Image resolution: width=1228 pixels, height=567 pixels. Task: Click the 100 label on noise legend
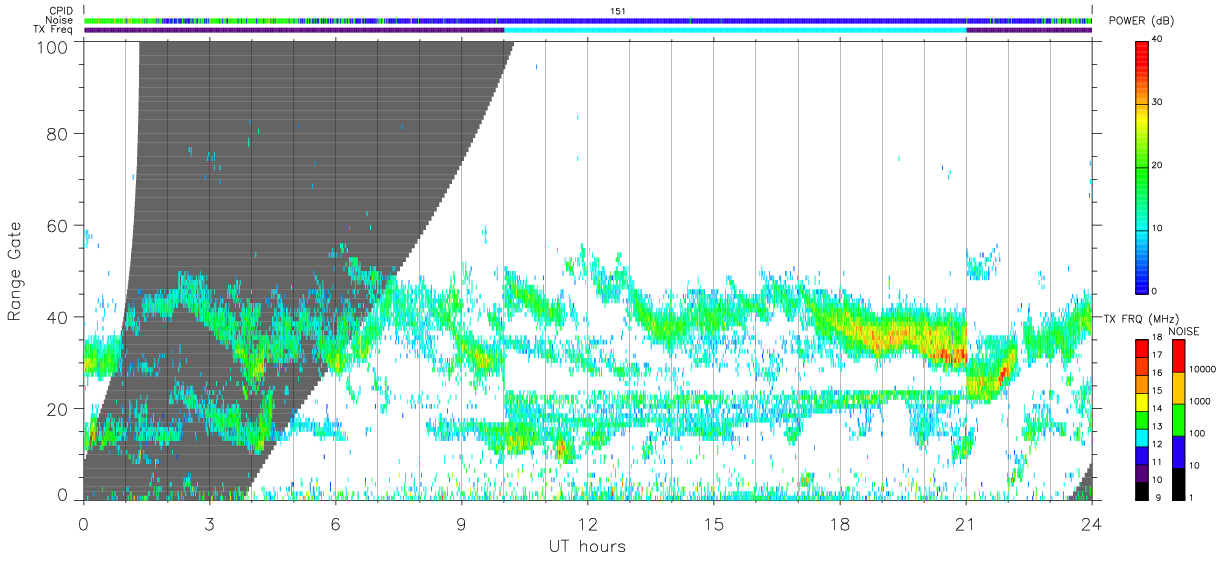(x=1196, y=433)
